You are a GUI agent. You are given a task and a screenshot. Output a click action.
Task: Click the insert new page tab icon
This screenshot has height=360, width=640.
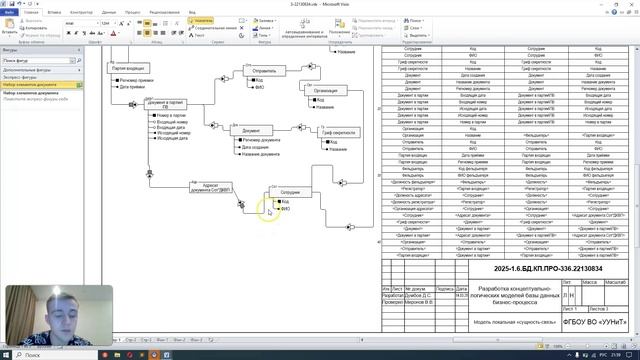pos(211,340)
